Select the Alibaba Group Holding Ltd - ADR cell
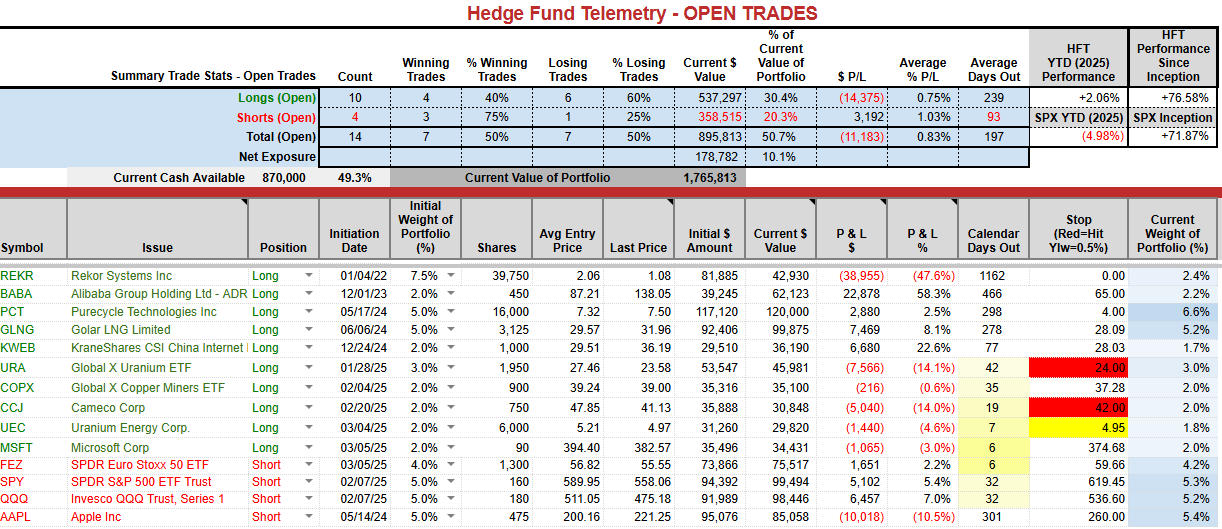1222x529 pixels. (x=157, y=294)
